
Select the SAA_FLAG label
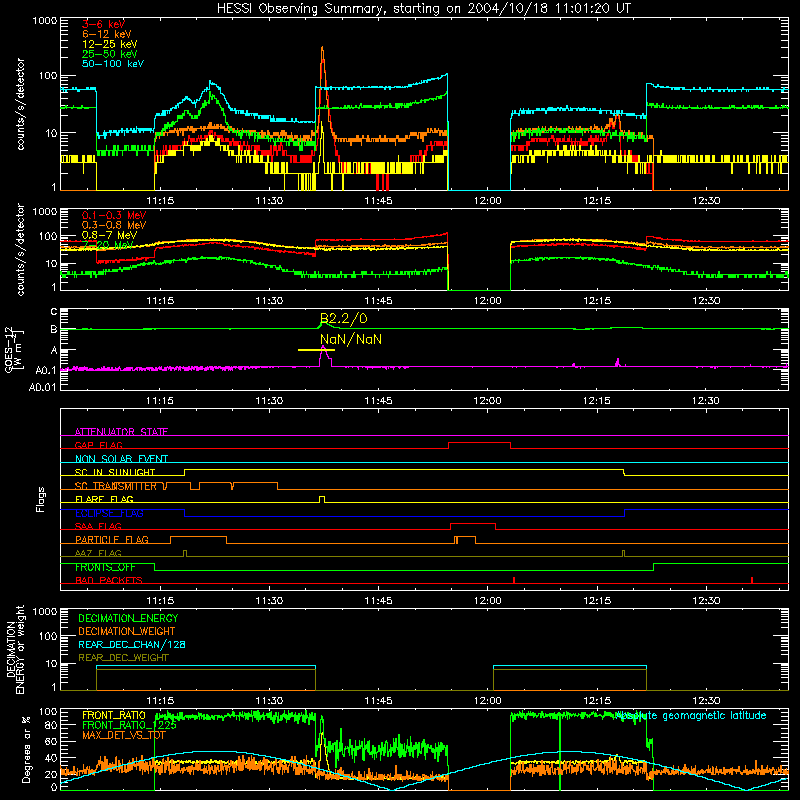click(x=98, y=526)
